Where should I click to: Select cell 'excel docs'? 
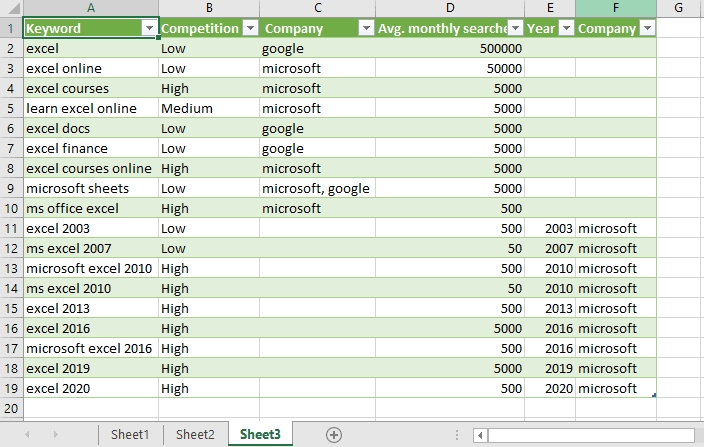[91, 128]
